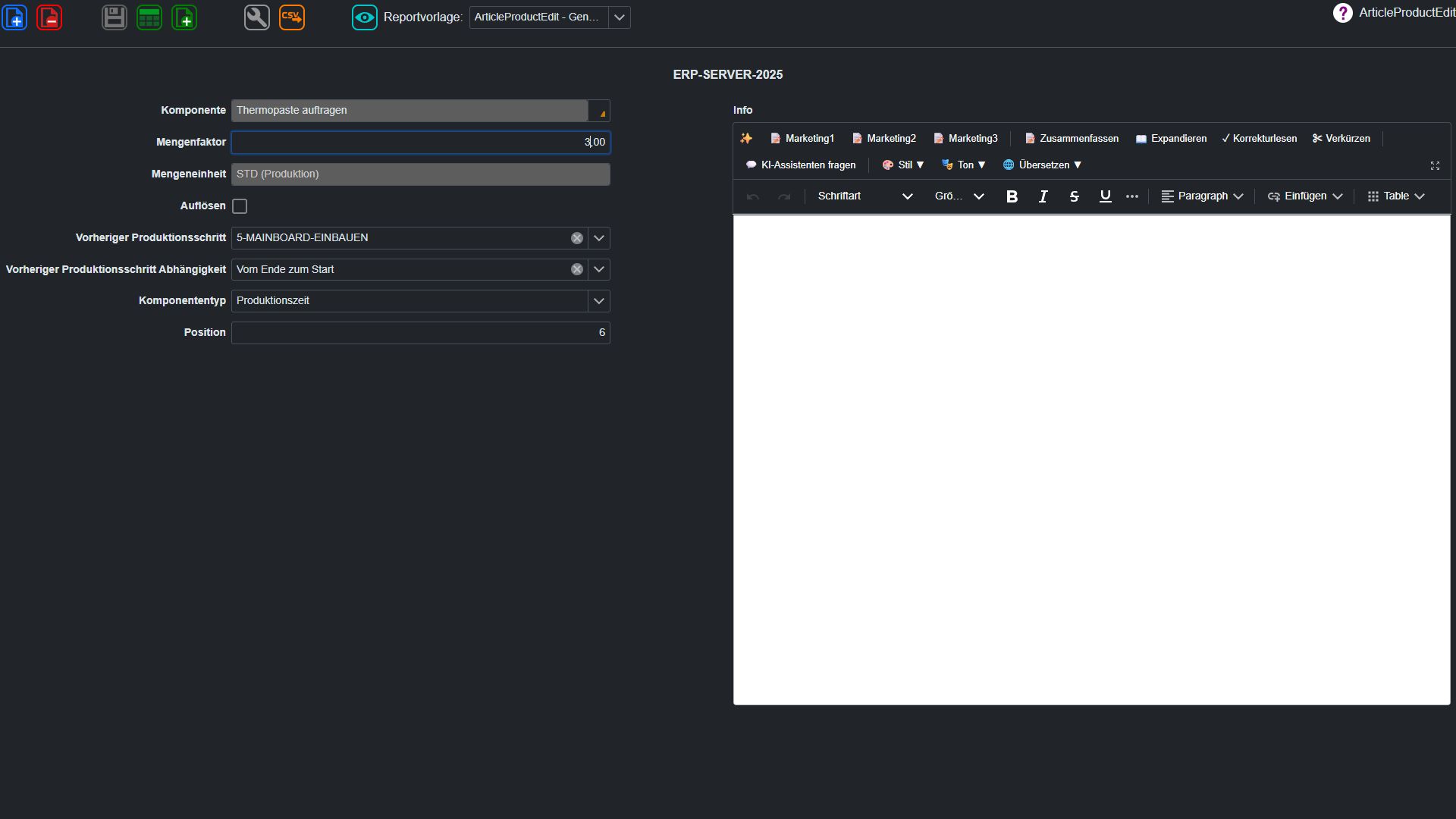Click into the Position input field
Viewport: 1456px width, 819px height.
click(421, 333)
